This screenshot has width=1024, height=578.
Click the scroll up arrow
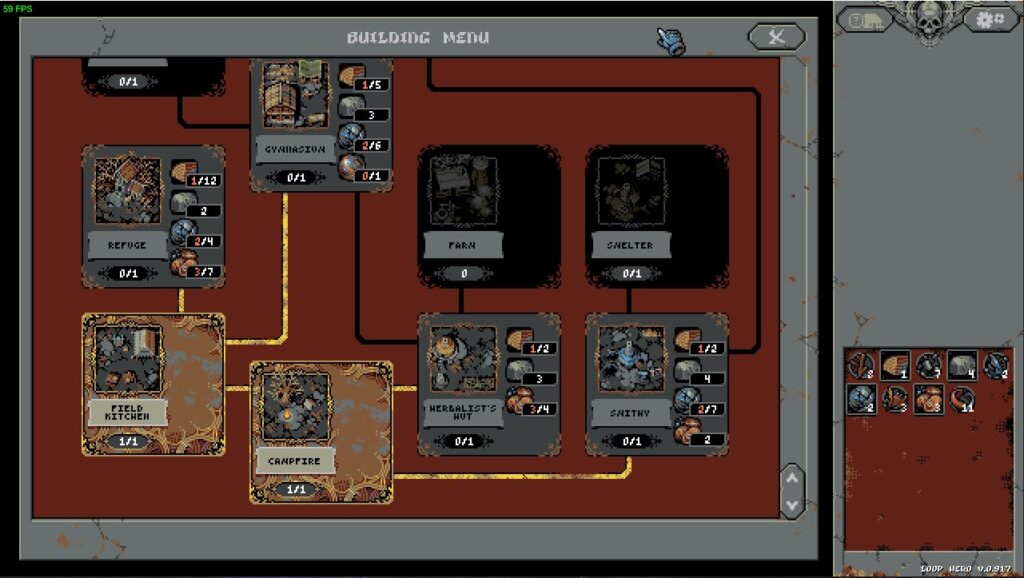792,478
